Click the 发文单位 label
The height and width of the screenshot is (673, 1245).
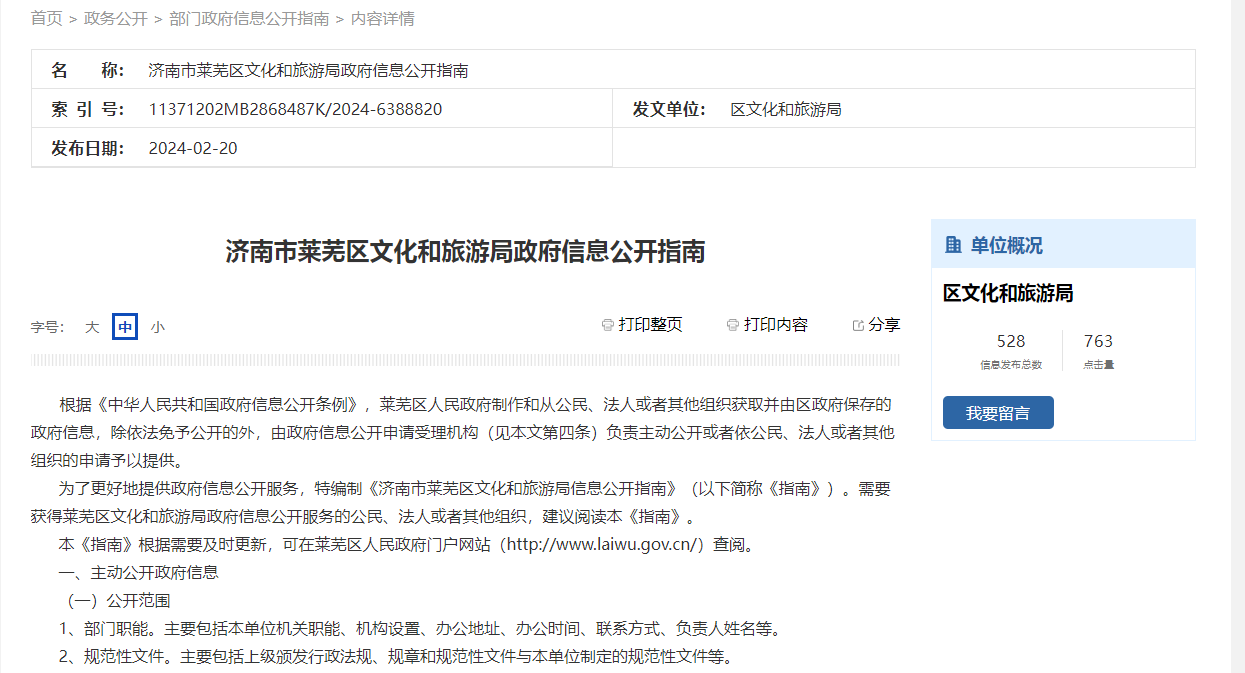tap(669, 109)
